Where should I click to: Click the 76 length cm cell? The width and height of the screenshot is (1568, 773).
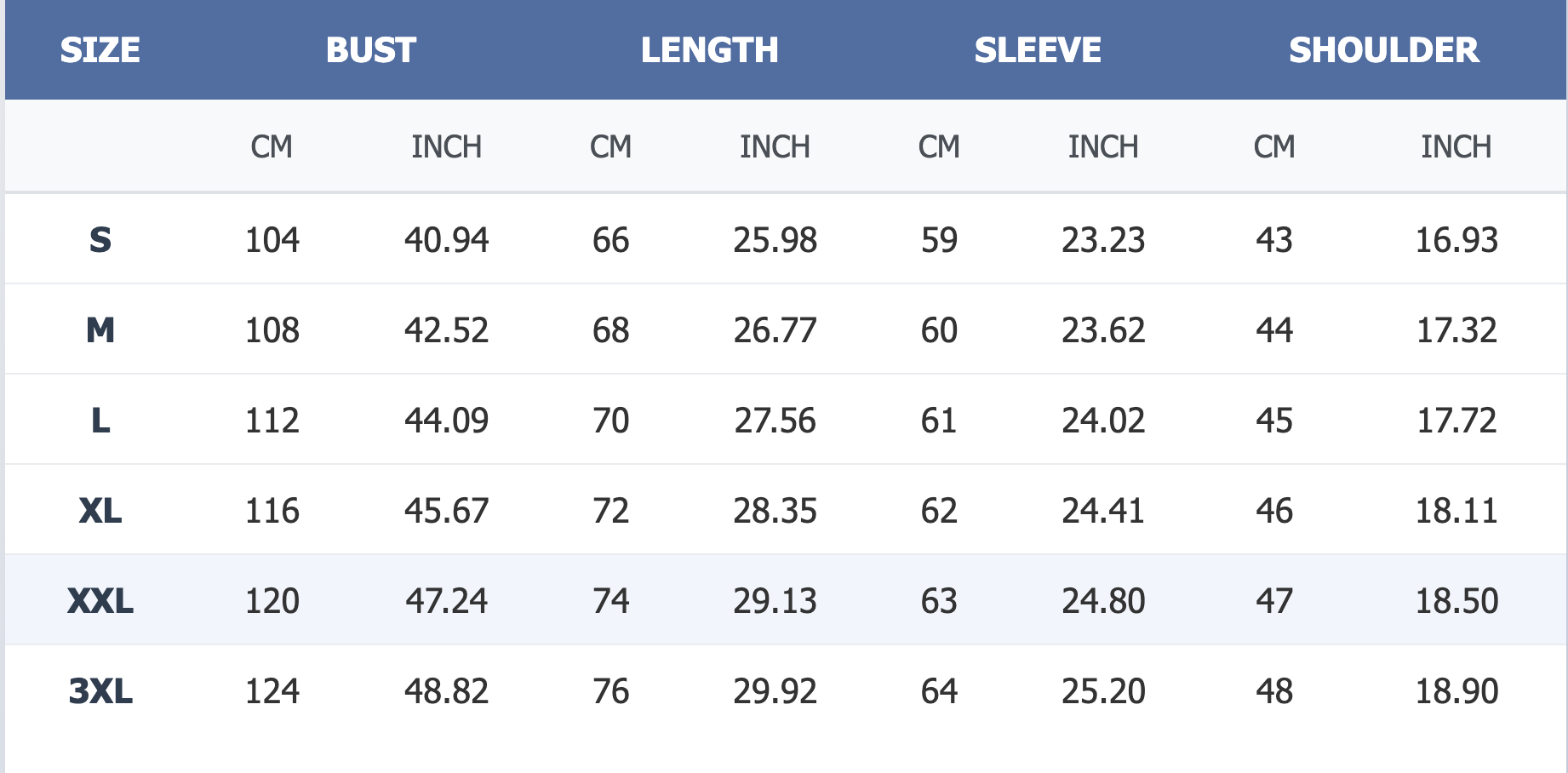coord(610,691)
